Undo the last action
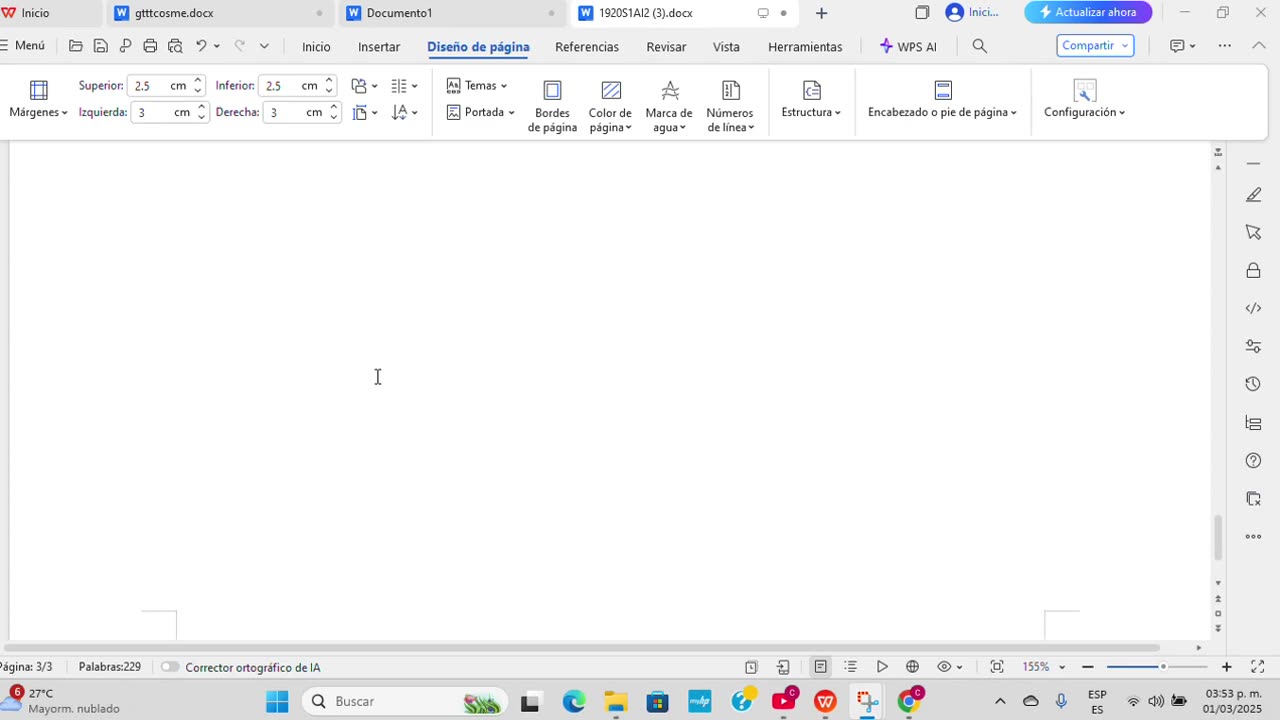 coord(201,46)
